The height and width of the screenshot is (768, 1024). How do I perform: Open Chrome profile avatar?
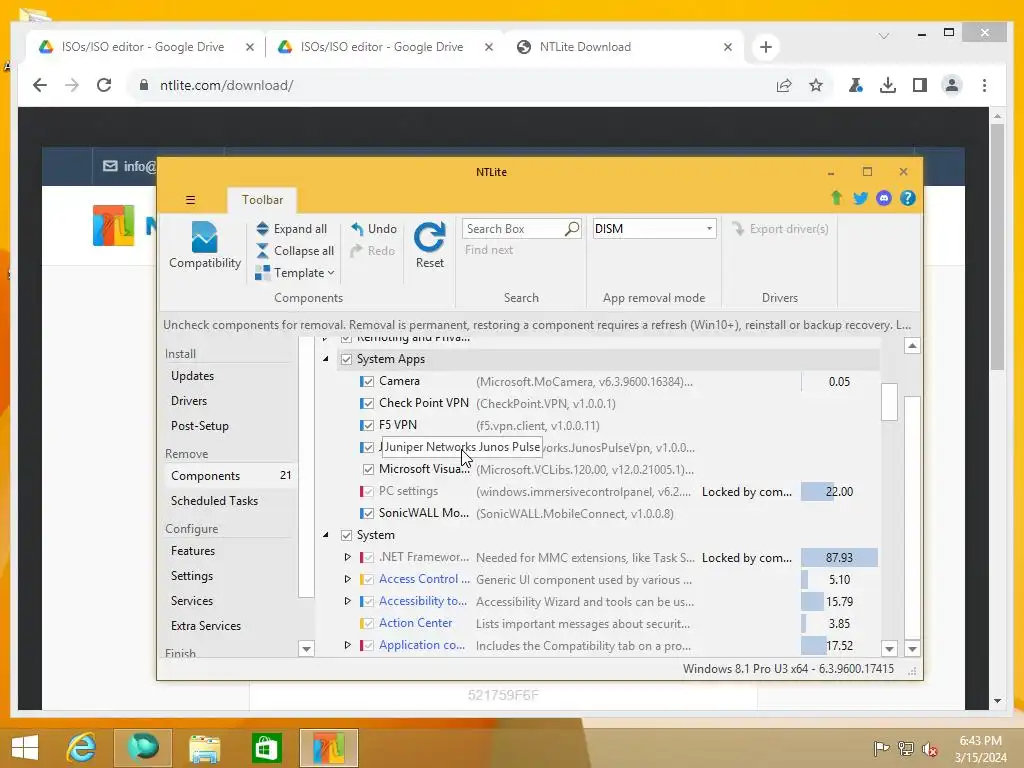coord(952,85)
